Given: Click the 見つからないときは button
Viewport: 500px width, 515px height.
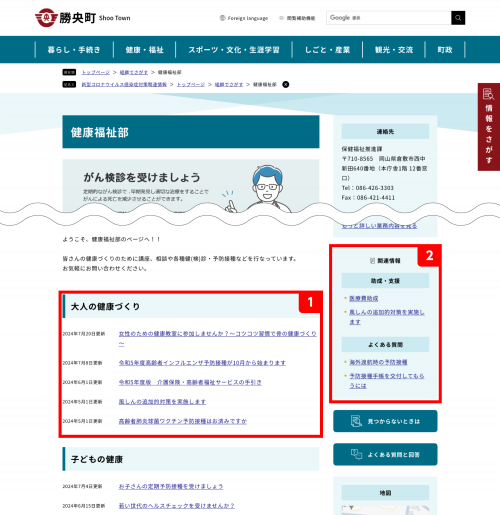Looking at the screenshot, I should pyautogui.click(x=385, y=421).
